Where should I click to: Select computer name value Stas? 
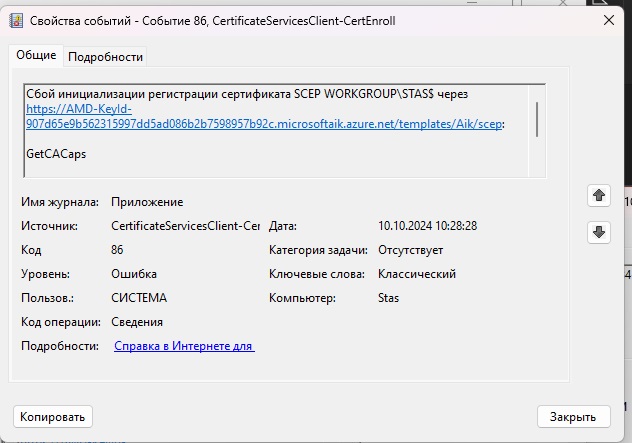(x=388, y=298)
